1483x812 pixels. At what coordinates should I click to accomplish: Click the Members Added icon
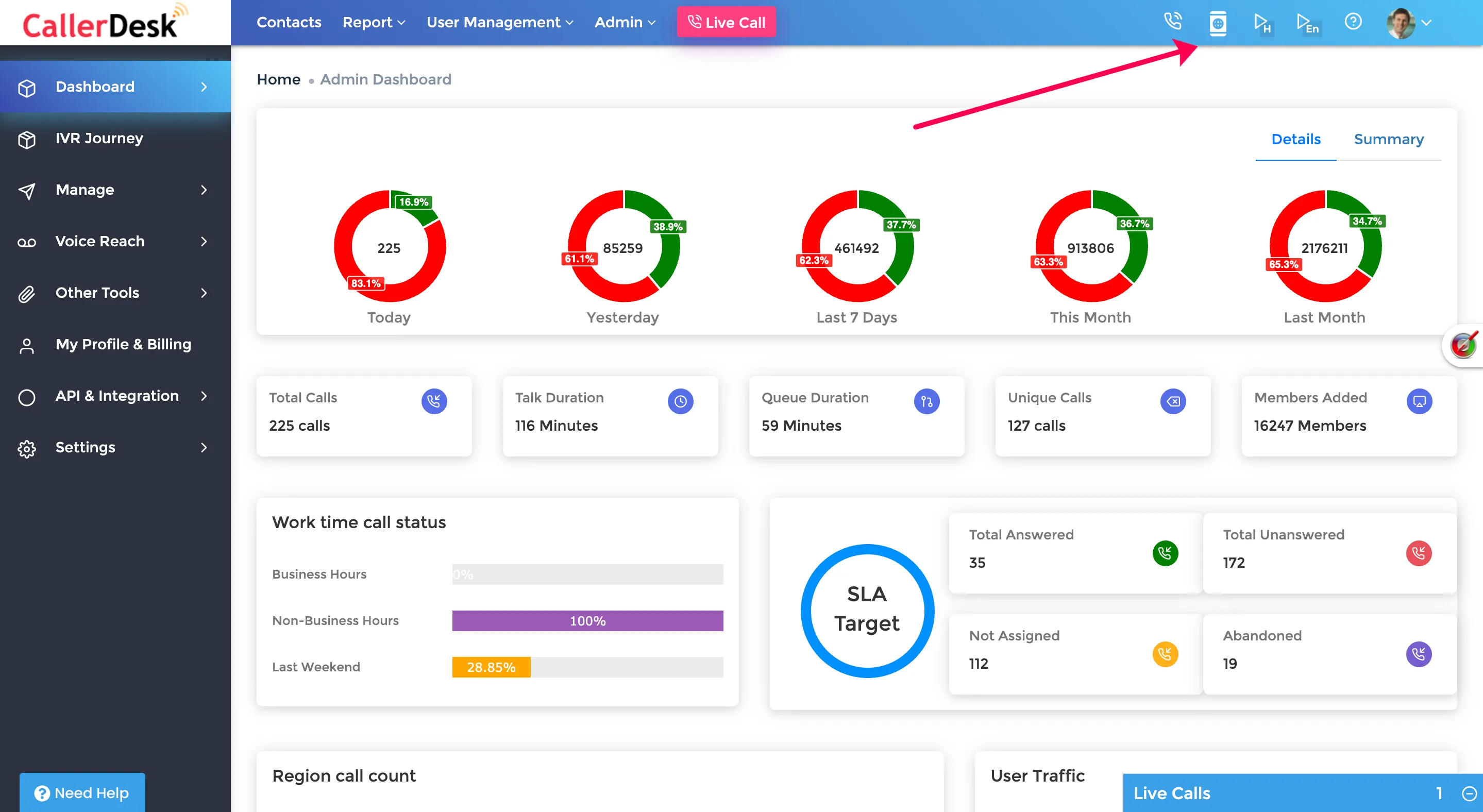[1420, 401]
